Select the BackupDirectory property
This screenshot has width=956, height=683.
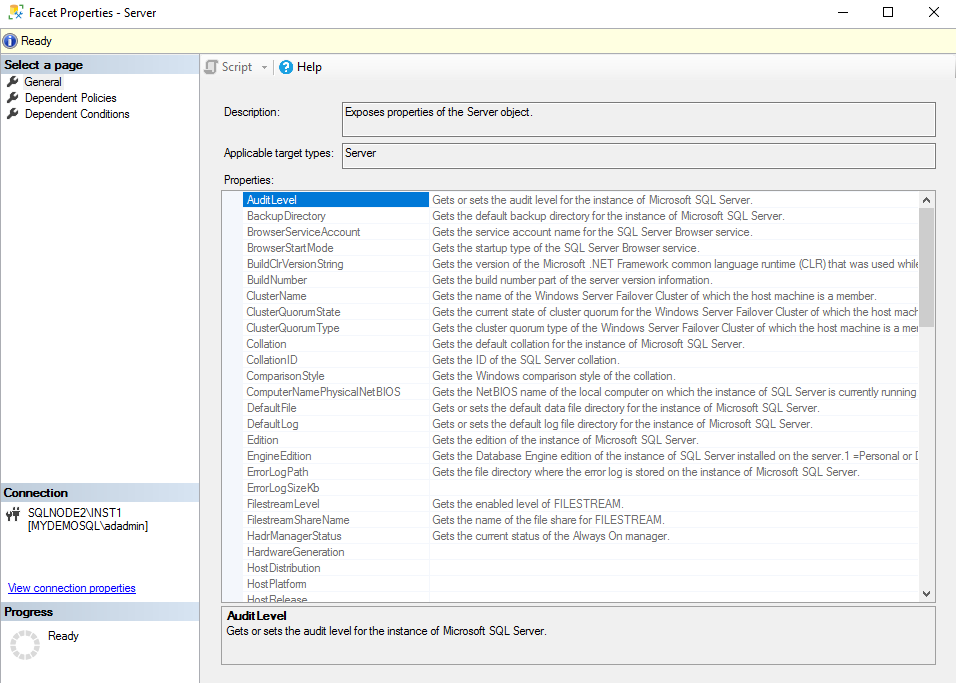coord(286,216)
